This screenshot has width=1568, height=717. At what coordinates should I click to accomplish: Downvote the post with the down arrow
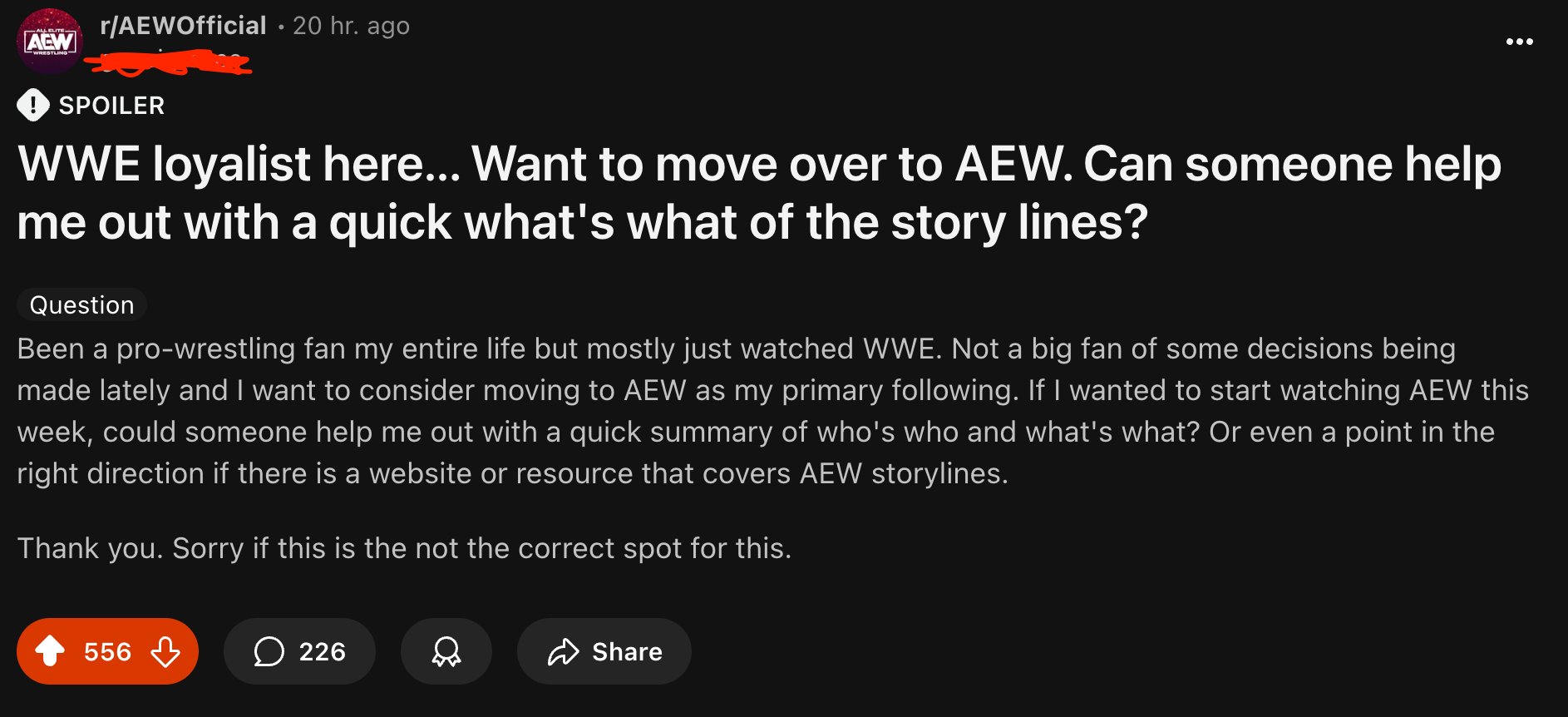pyautogui.click(x=165, y=651)
